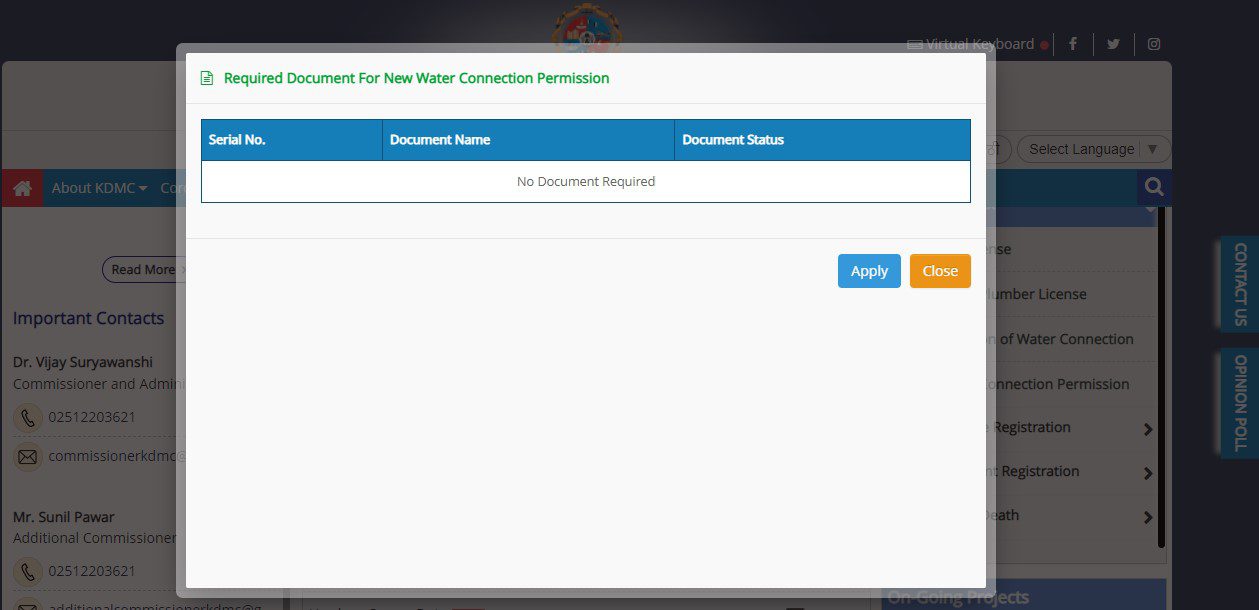Open the Instagram profile icon
Screen dimensions: 1259x610
tap(1153, 43)
